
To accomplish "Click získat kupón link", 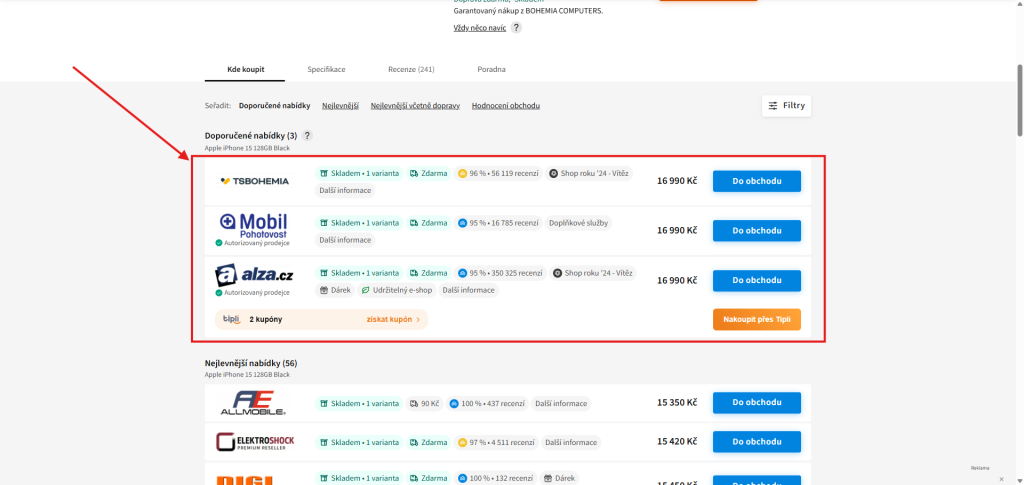I will coord(393,320).
